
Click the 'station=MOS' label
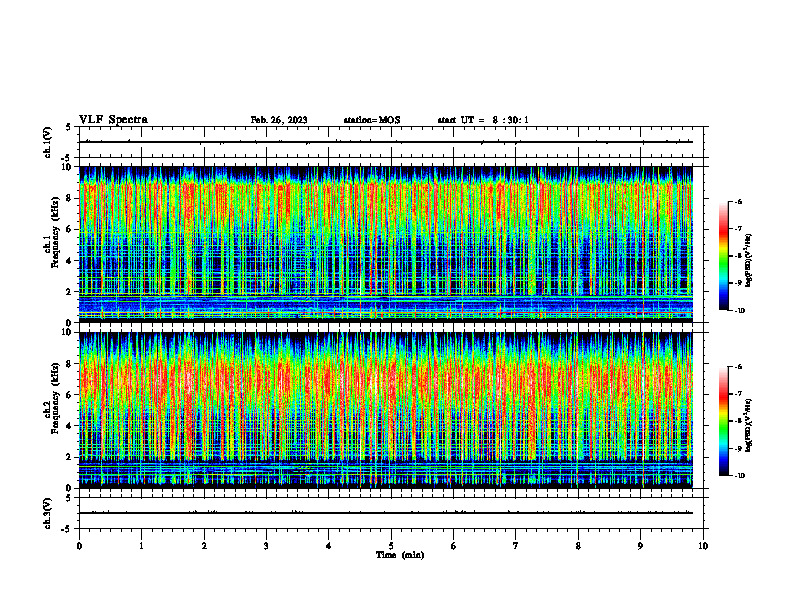tap(372, 120)
